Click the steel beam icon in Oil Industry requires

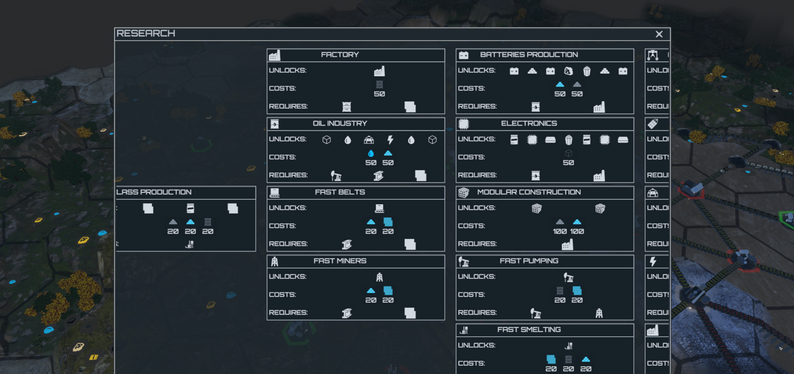point(378,176)
